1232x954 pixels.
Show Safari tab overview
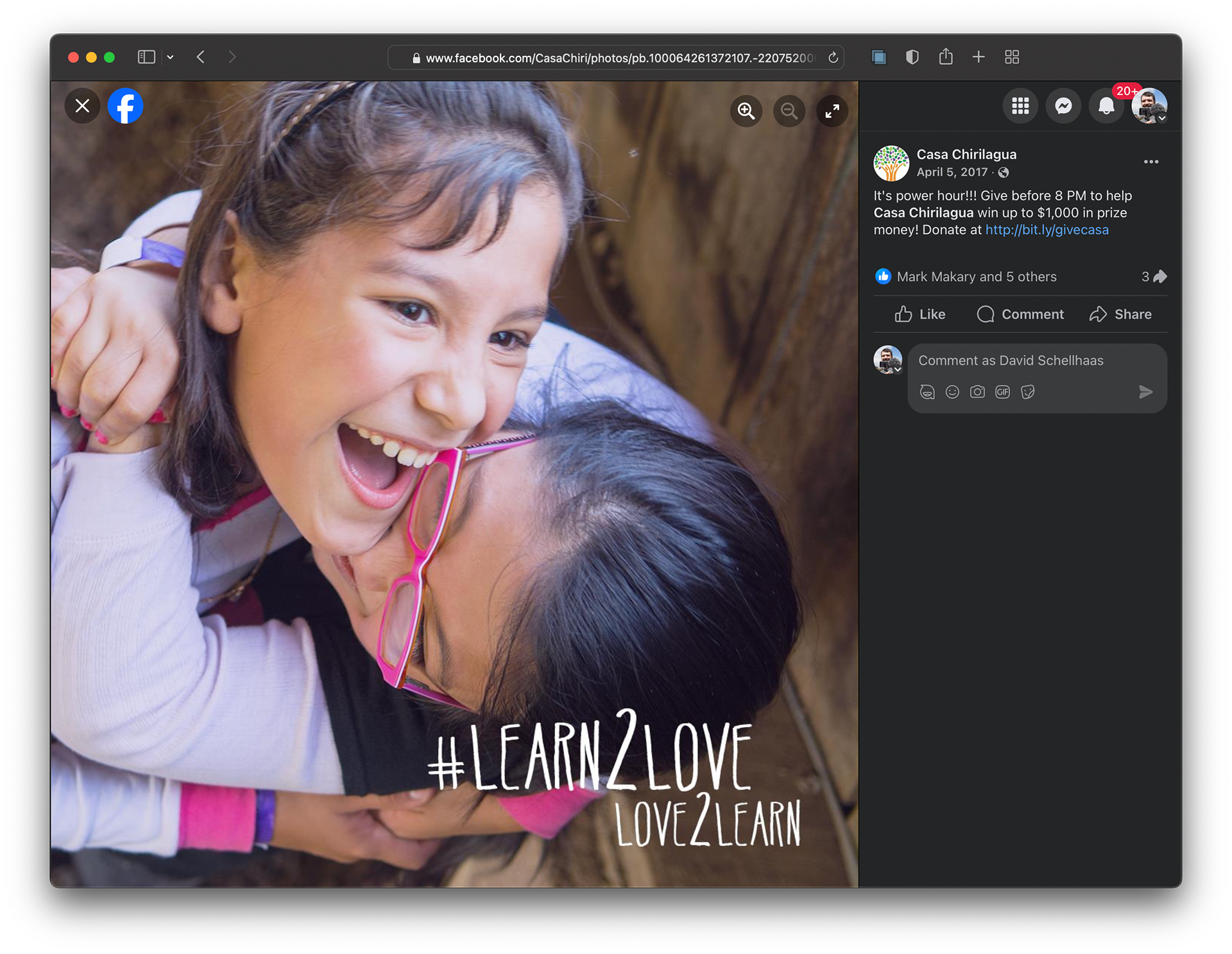pyautogui.click(x=1012, y=57)
